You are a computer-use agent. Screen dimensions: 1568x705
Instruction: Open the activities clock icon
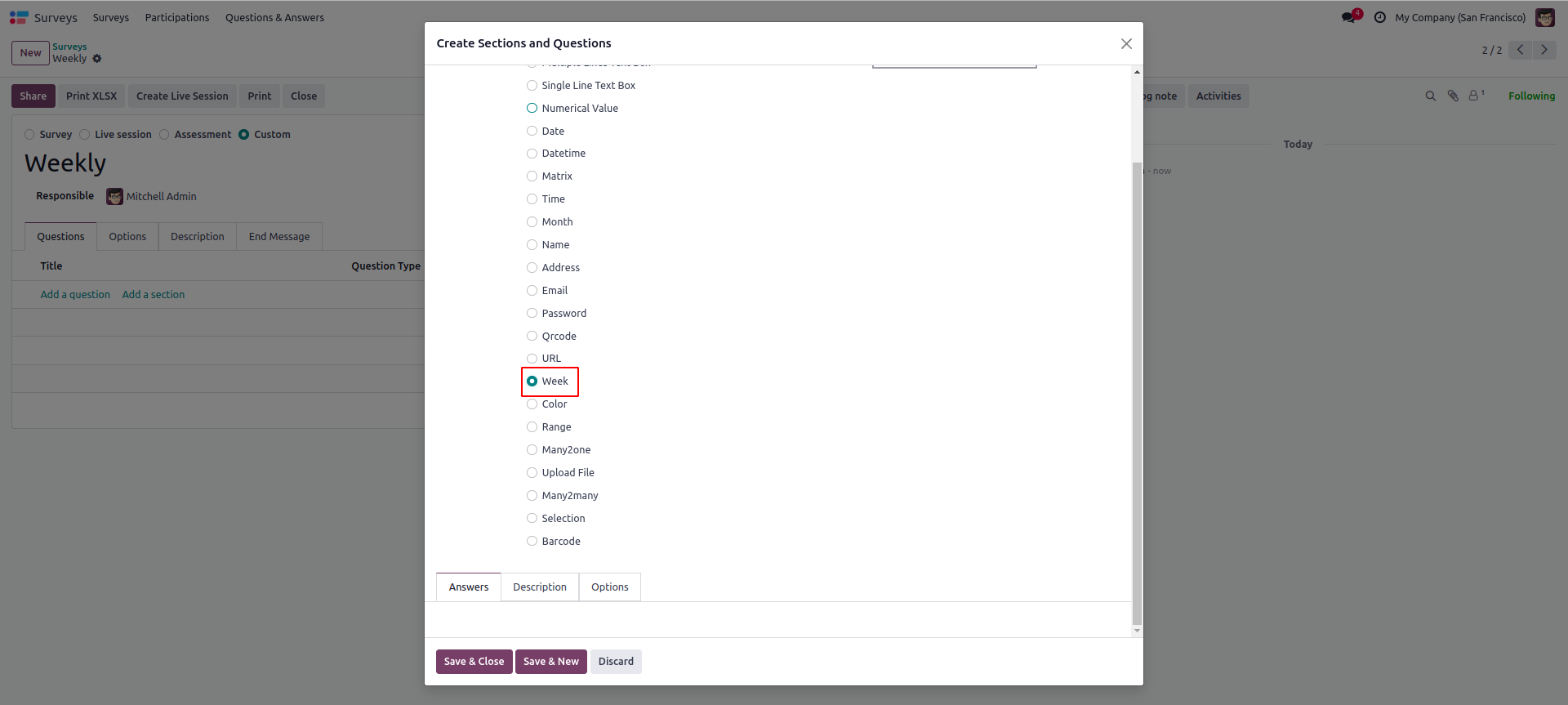[x=1380, y=17]
